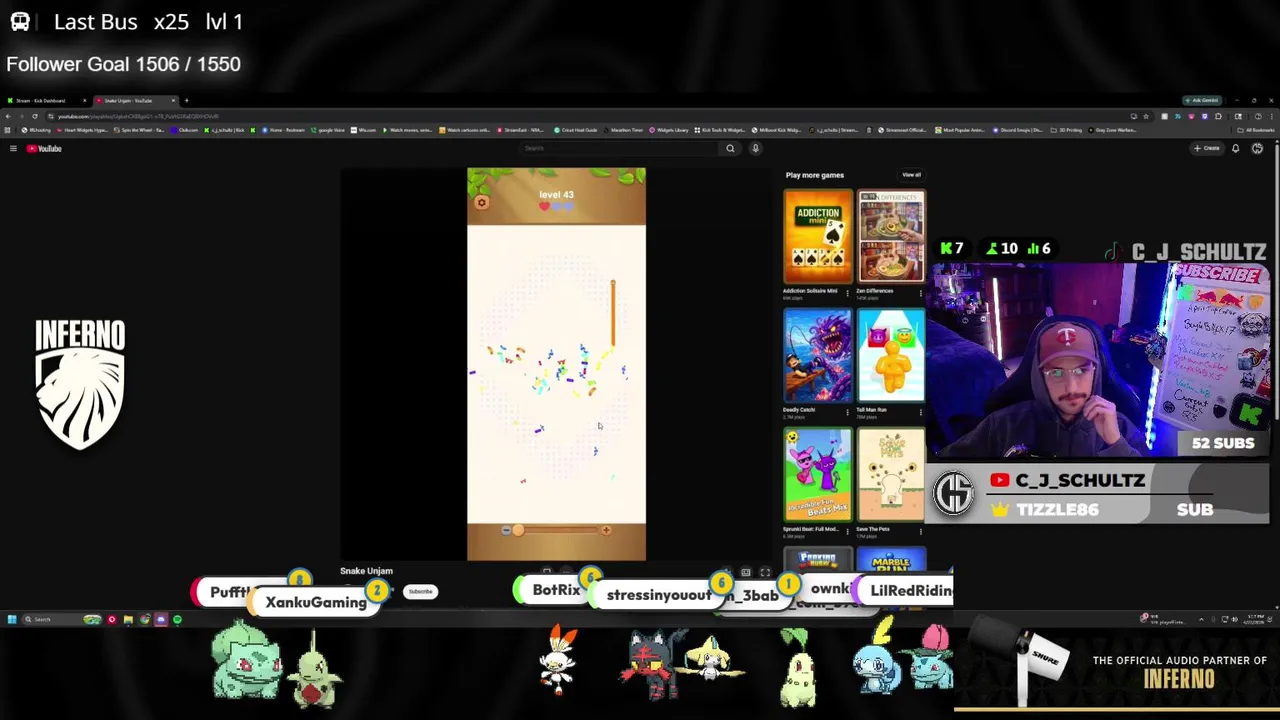
Task: Open Windows Start menu
Action: point(12,620)
